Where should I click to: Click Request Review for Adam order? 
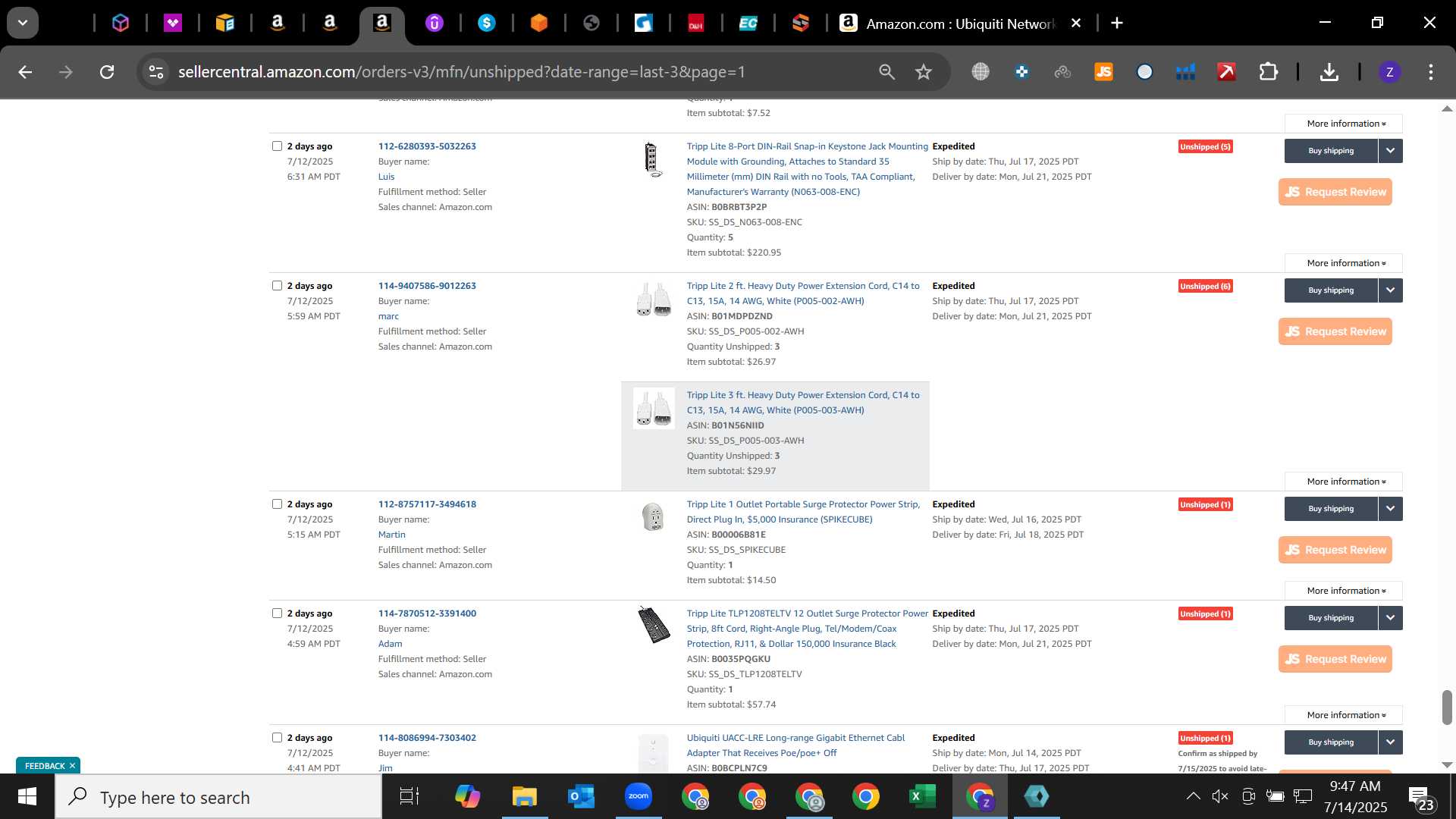pos(1335,659)
